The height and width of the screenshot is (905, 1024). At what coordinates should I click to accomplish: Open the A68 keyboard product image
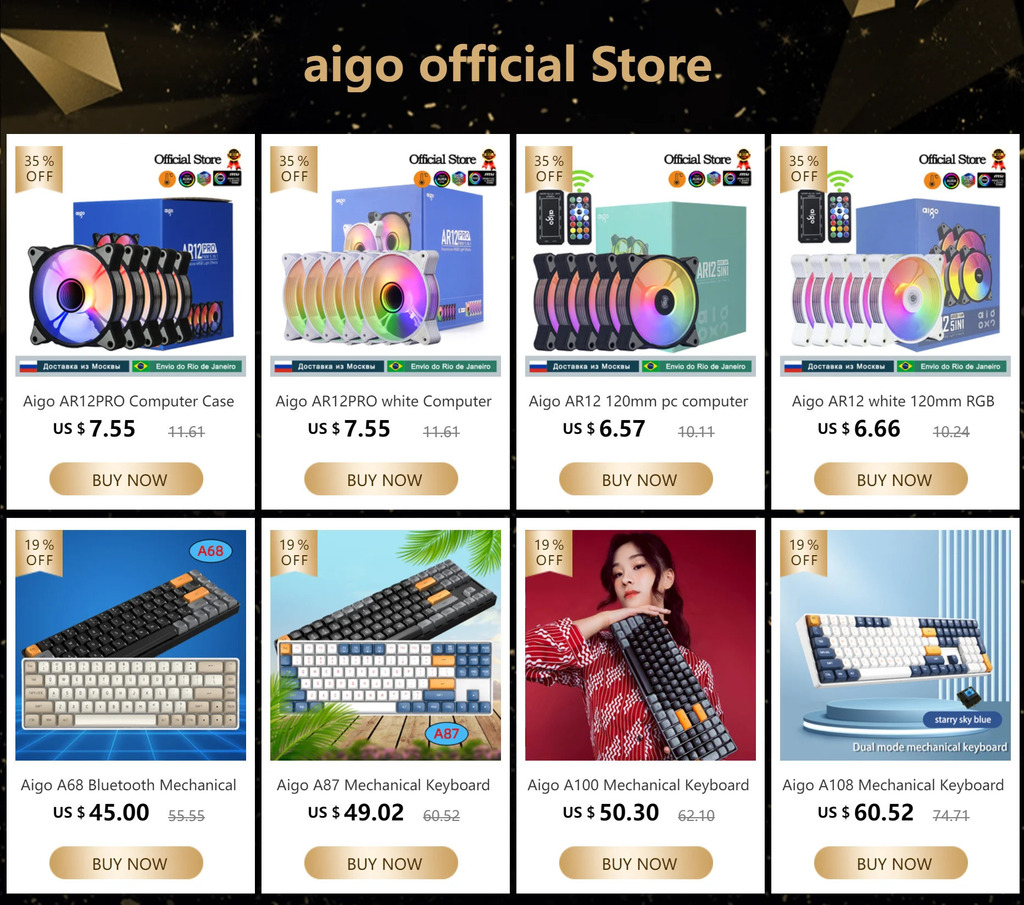coord(131,645)
